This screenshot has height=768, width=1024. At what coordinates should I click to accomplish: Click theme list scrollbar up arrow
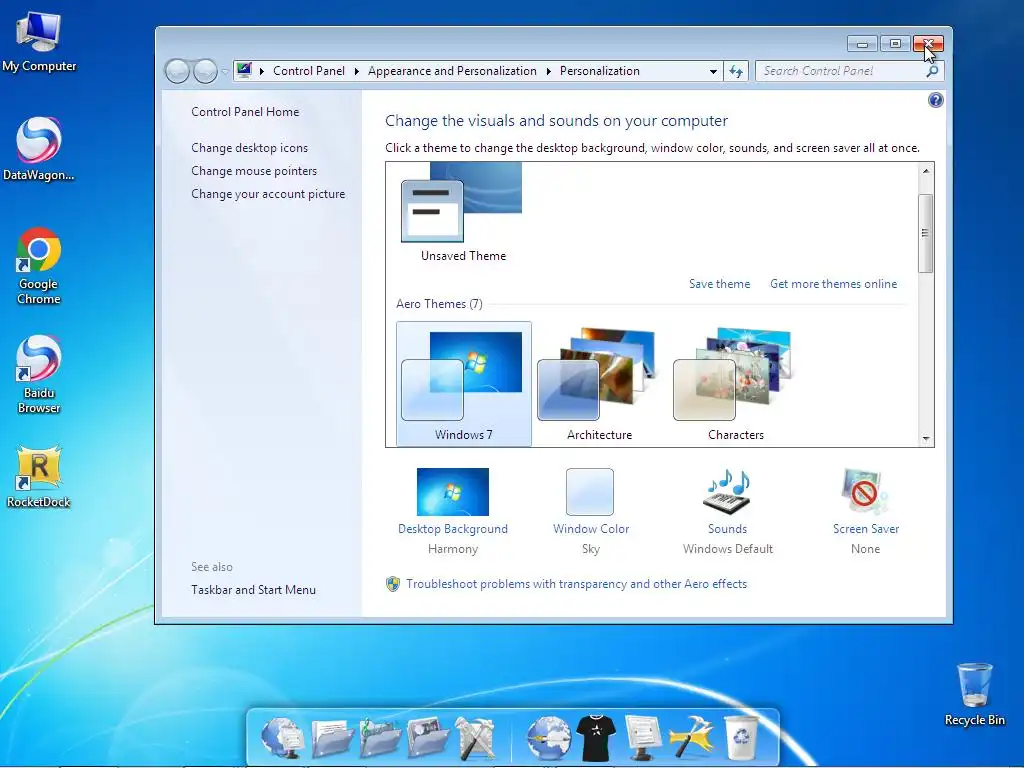tap(925, 171)
